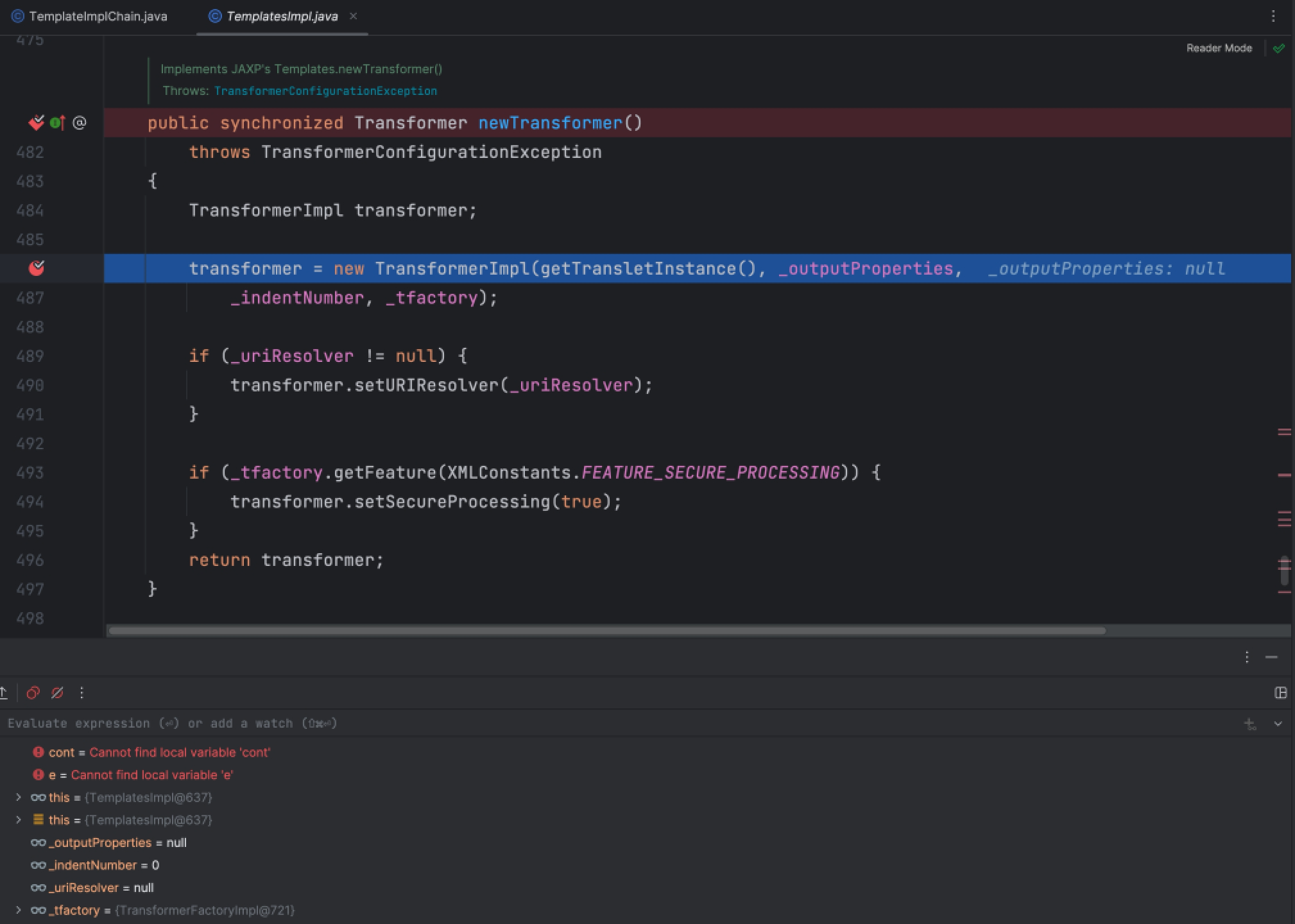Click 'return transformer;' statement

[286, 560]
